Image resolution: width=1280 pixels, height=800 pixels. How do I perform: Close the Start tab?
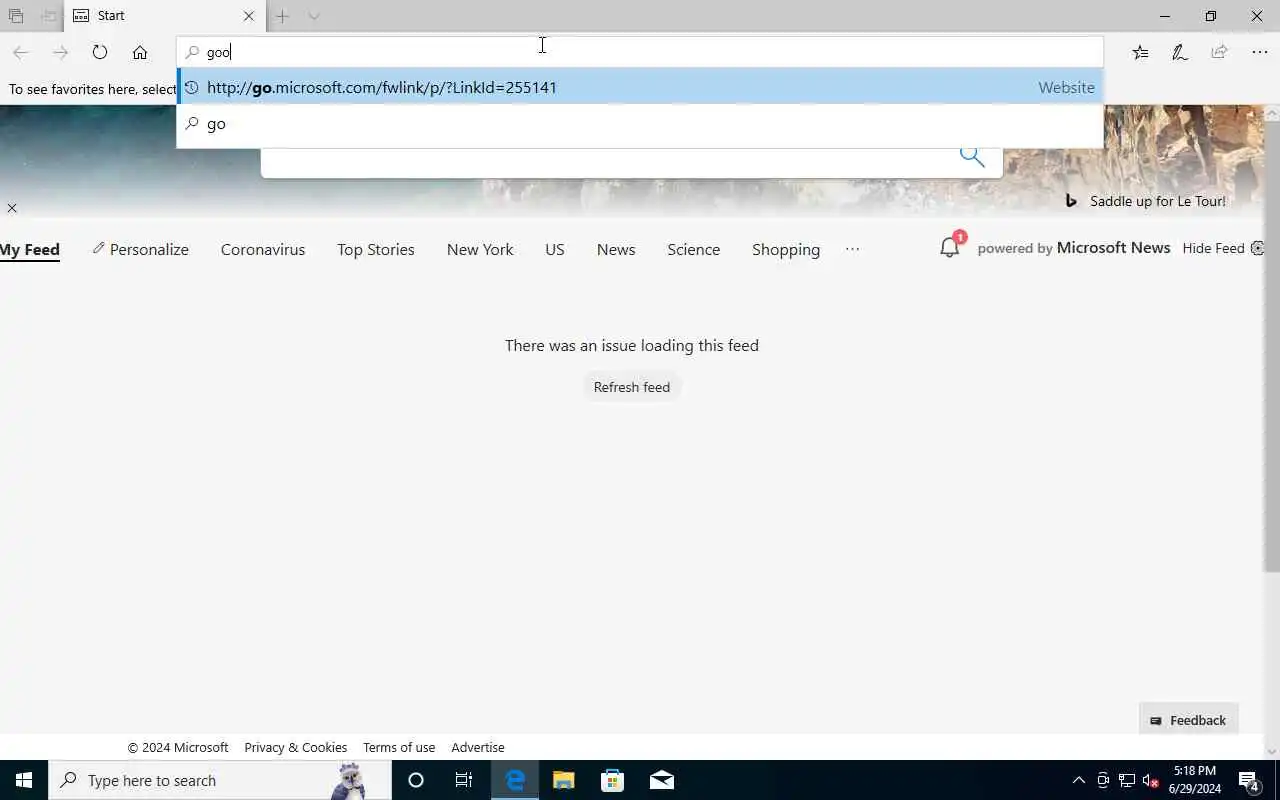249,16
